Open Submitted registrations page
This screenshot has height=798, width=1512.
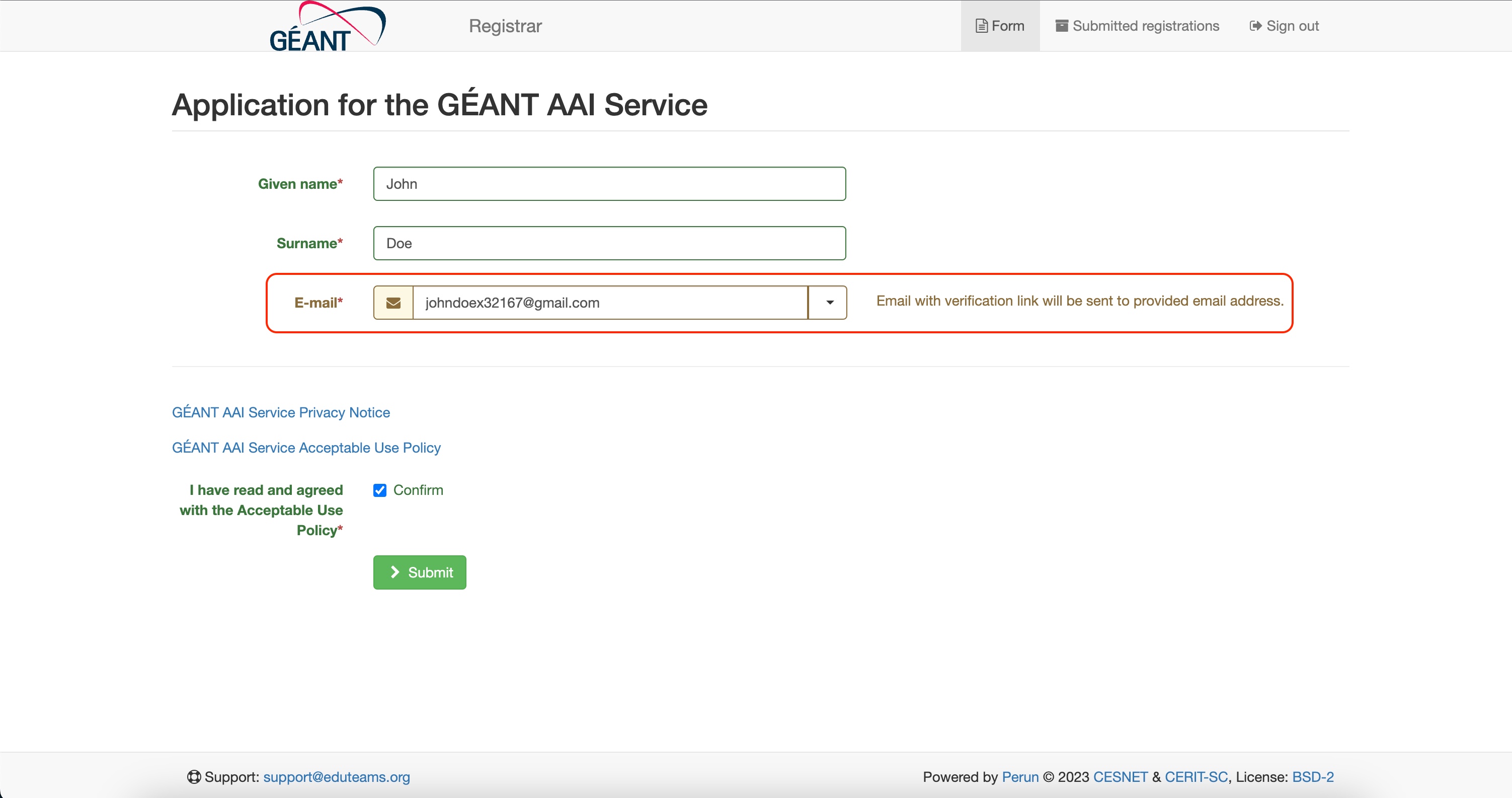tap(1137, 26)
